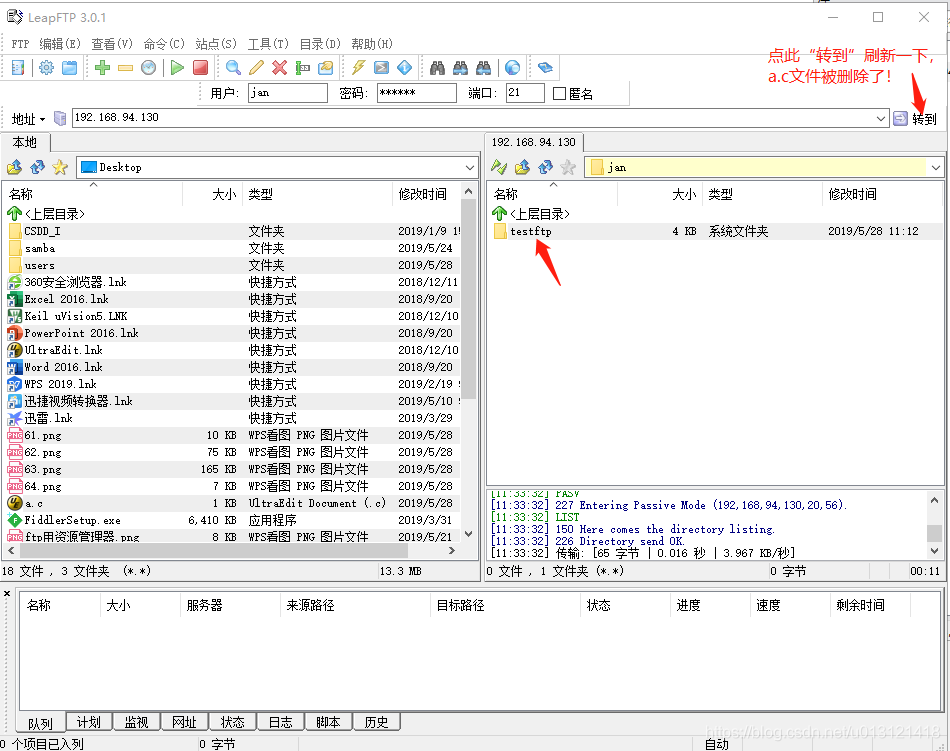
Task: Open the 目录(D) menu
Action: tap(321, 44)
